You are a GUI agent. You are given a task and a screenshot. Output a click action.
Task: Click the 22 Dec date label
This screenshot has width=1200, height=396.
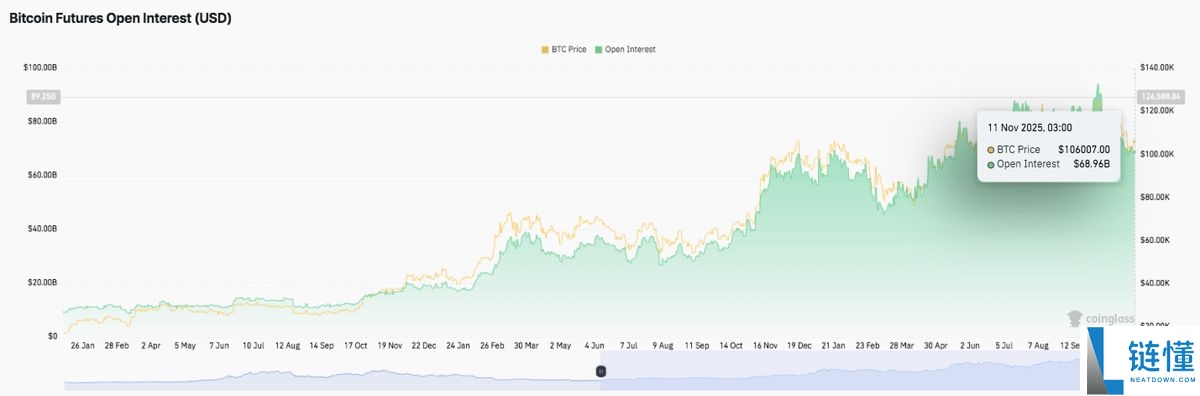(x=424, y=345)
